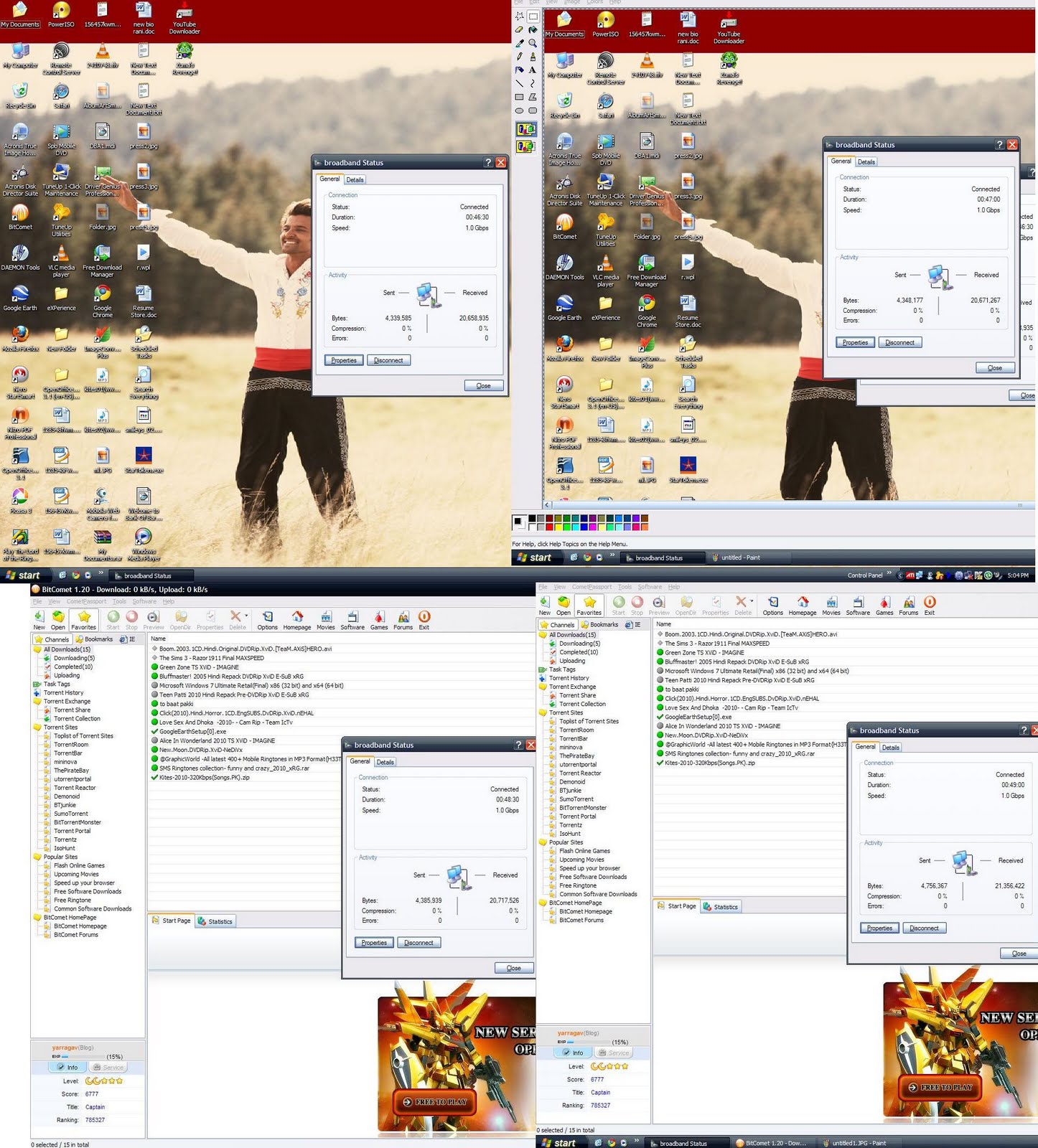Open Favorites in the titled BitComet 1.20 window

coord(83,620)
